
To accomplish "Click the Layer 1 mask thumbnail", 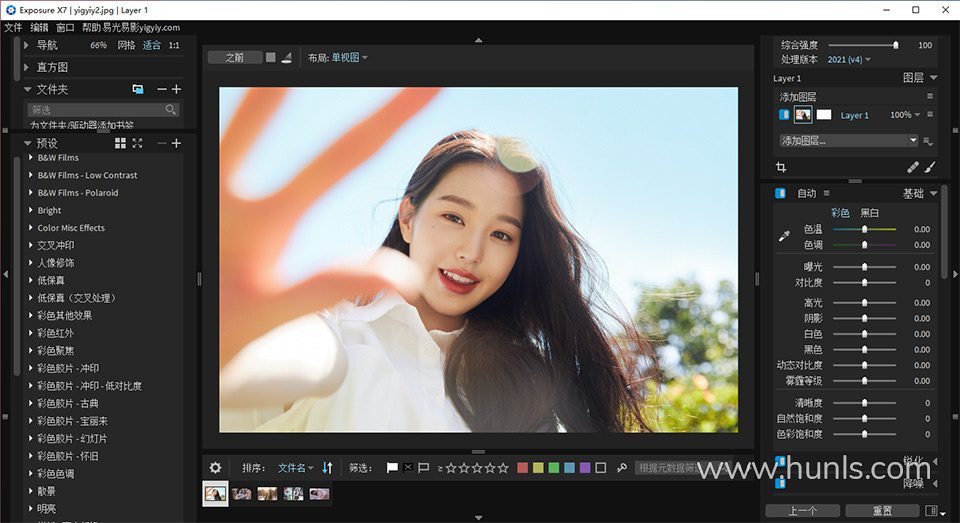I will (824, 115).
